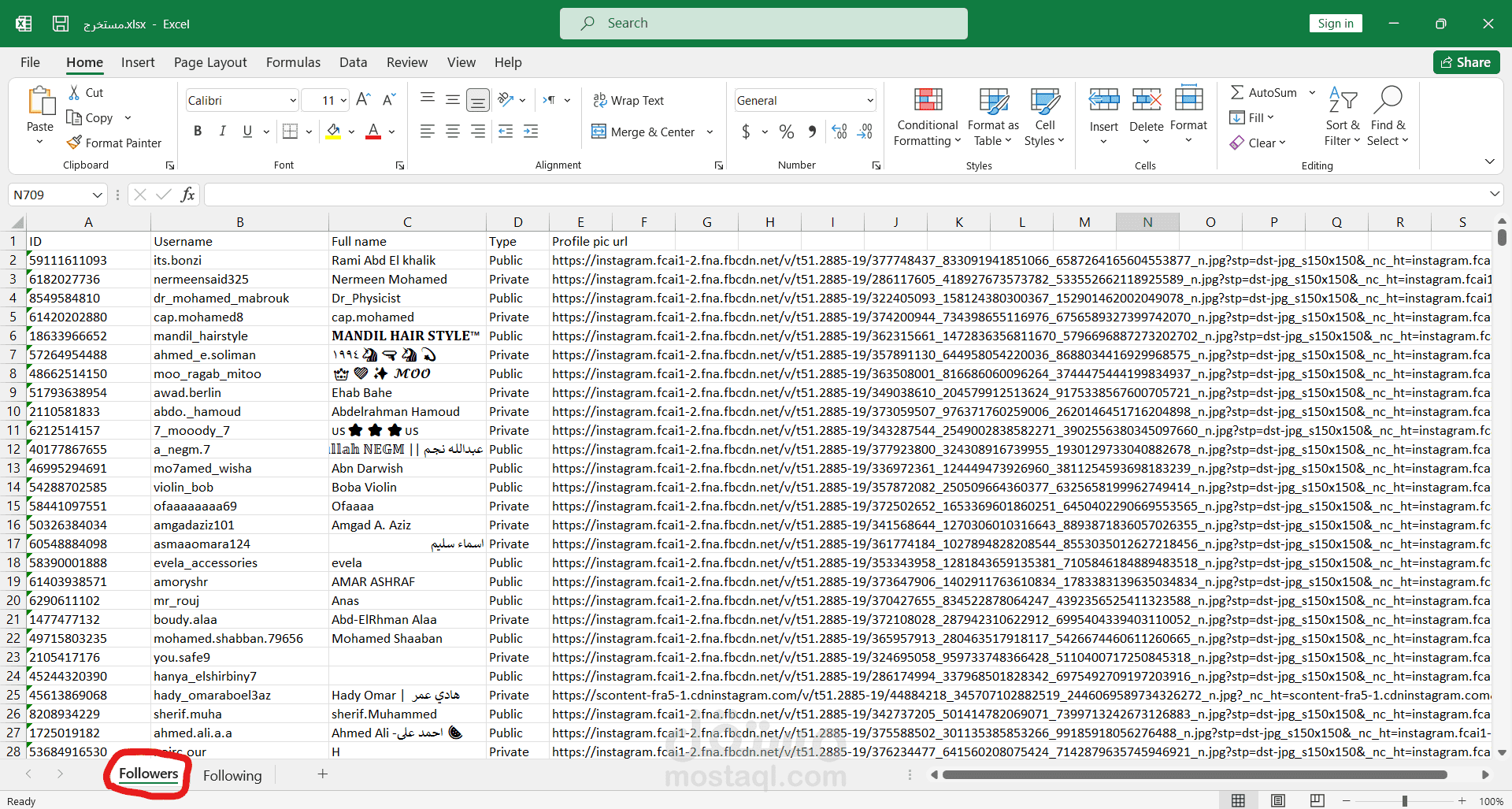Screen dimensions: 1512x809
Task: Click the horizontal scrollbar thumb
Action: (x=1195, y=774)
